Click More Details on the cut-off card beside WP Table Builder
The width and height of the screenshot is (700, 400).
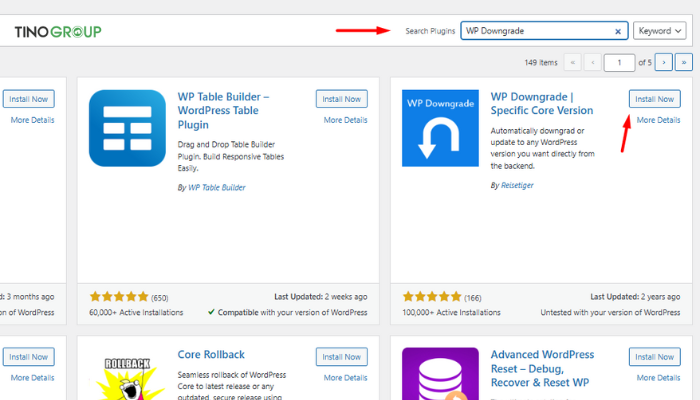coord(33,120)
